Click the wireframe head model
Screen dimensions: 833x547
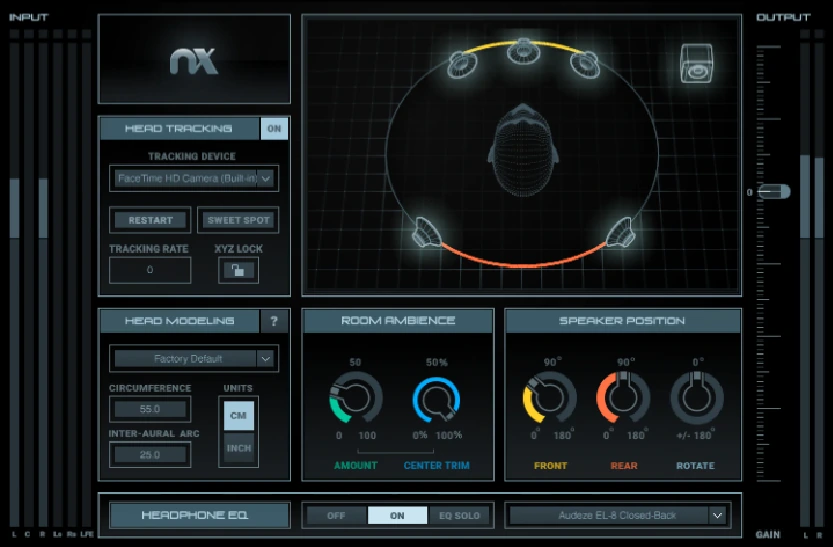coord(523,150)
